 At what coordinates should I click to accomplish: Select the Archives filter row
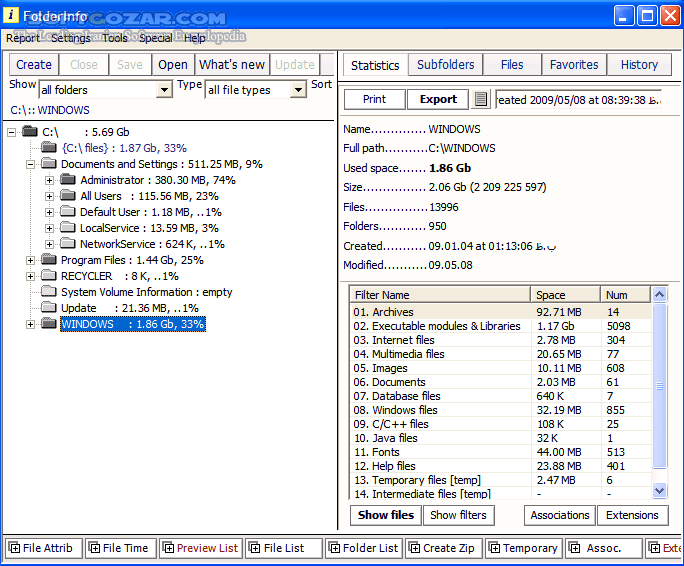click(440, 312)
